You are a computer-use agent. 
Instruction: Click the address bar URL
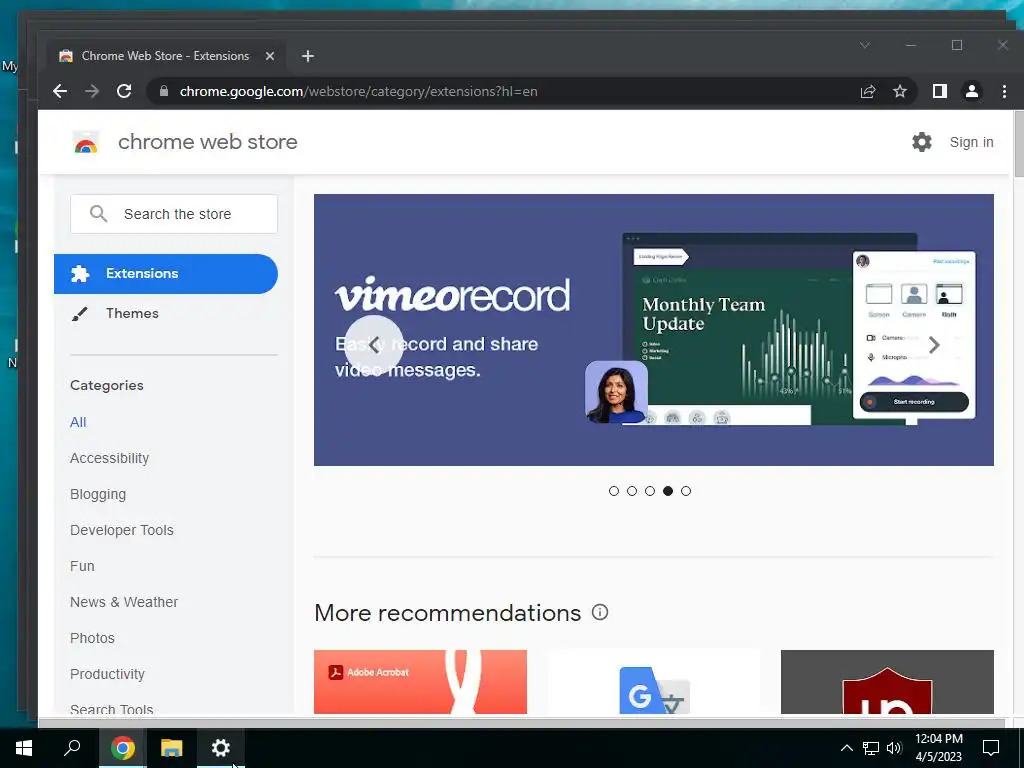(x=359, y=91)
